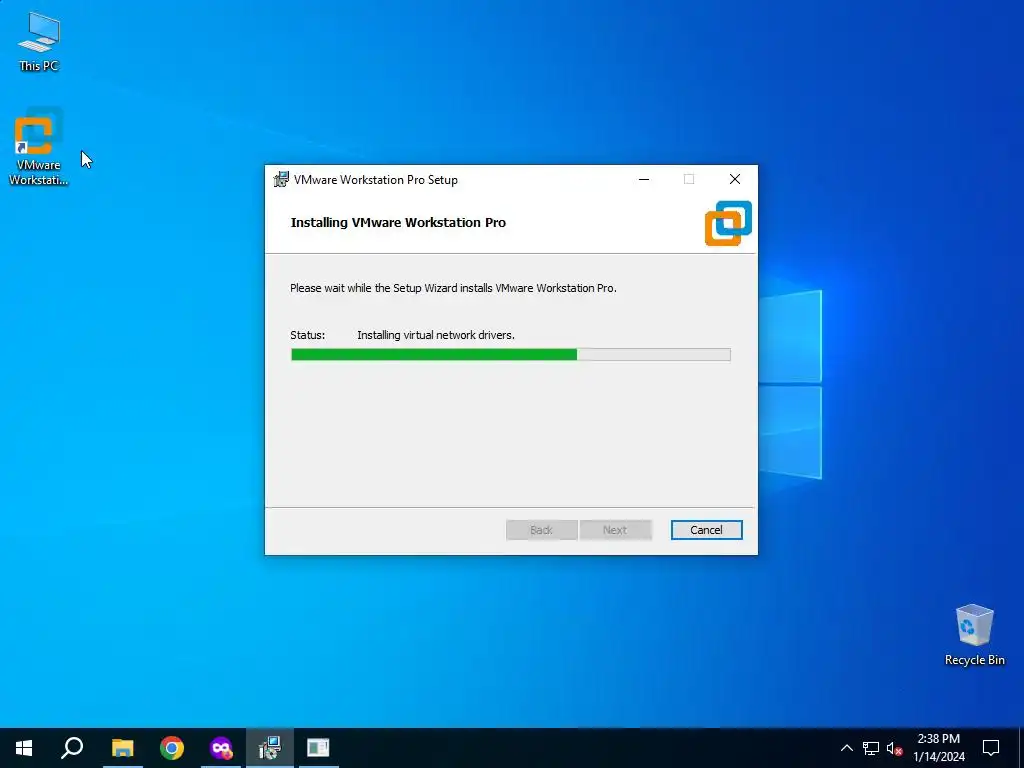This screenshot has height=768, width=1024.
Task: Click 'Installing virtual network drivers.' status text
Action: tap(436, 335)
